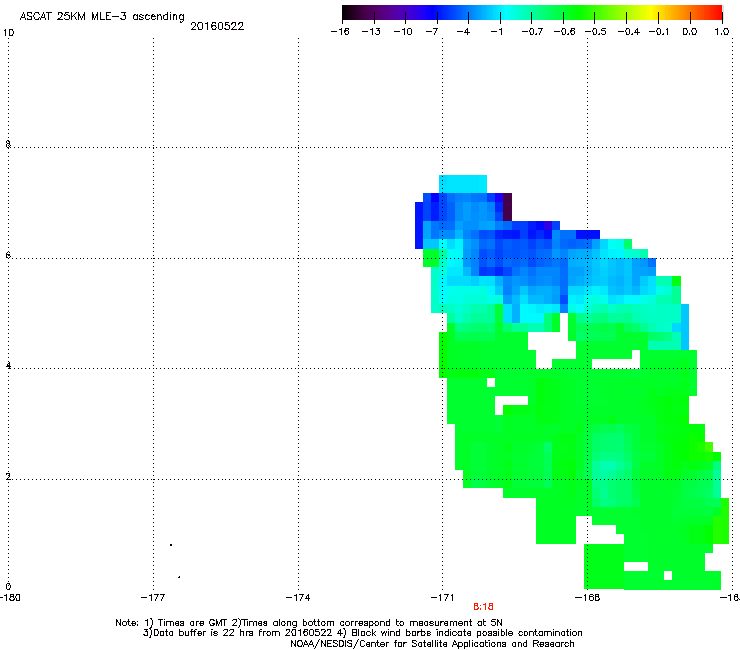
Task: Click the "Data buffer is 22 hrs" note line
Action: tap(362, 633)
